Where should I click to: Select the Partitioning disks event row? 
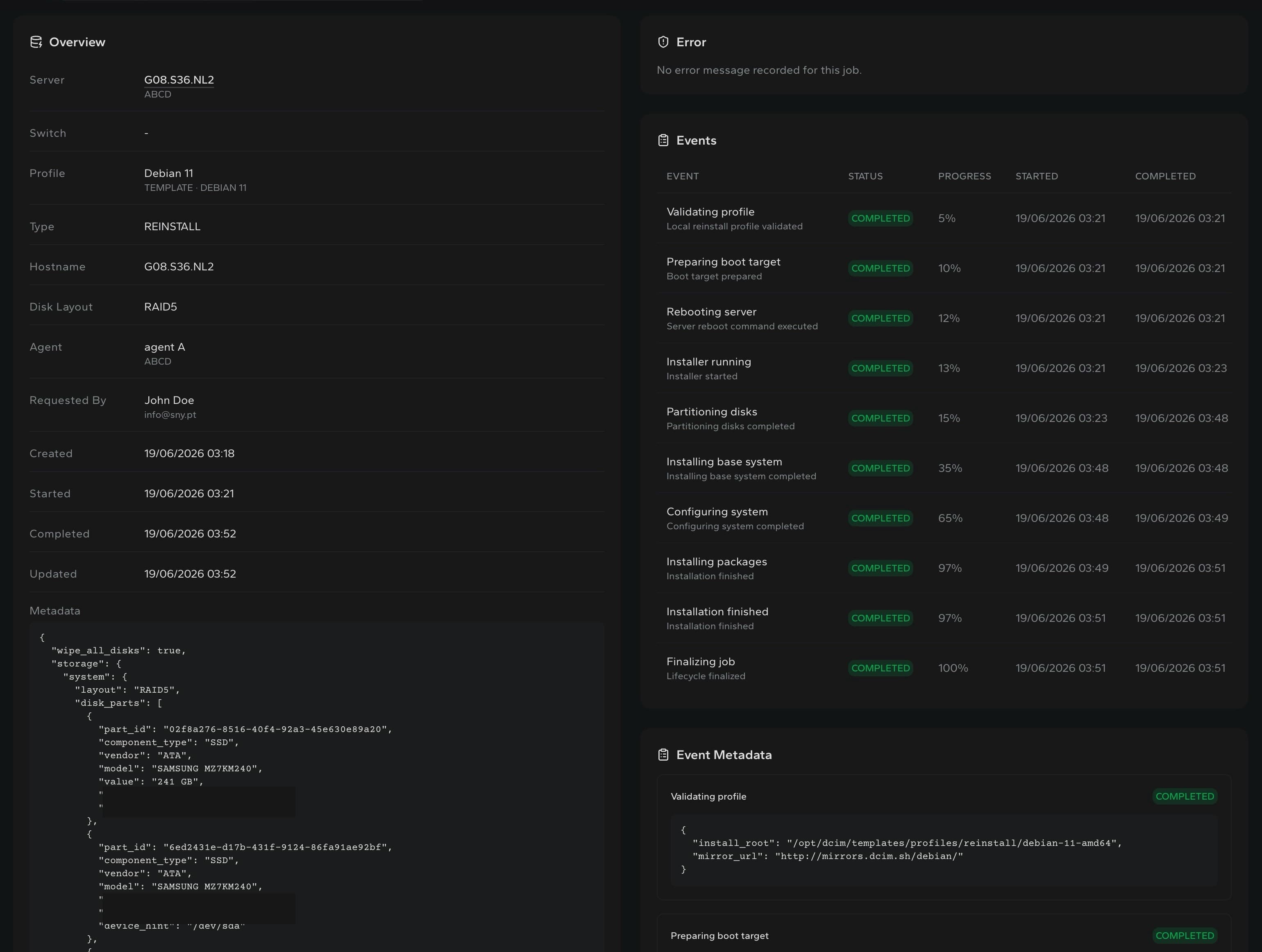coord(944,418)
